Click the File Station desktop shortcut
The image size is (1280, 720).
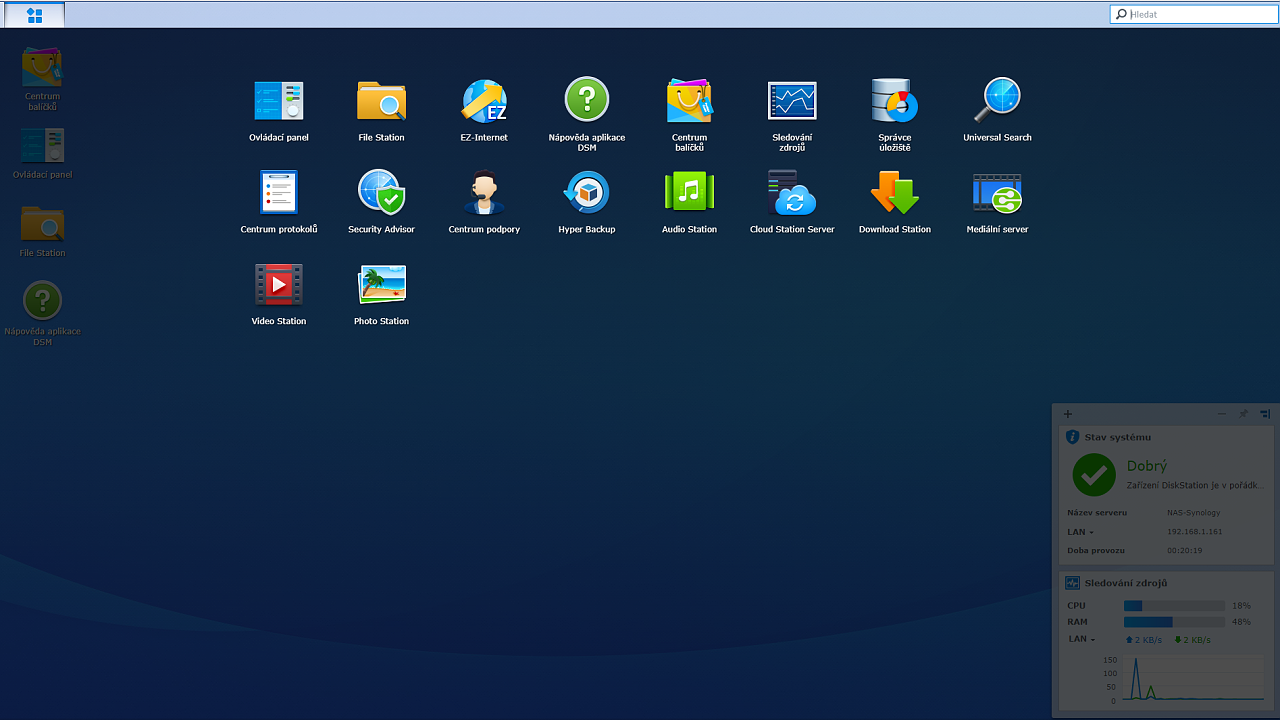[42, 224]
